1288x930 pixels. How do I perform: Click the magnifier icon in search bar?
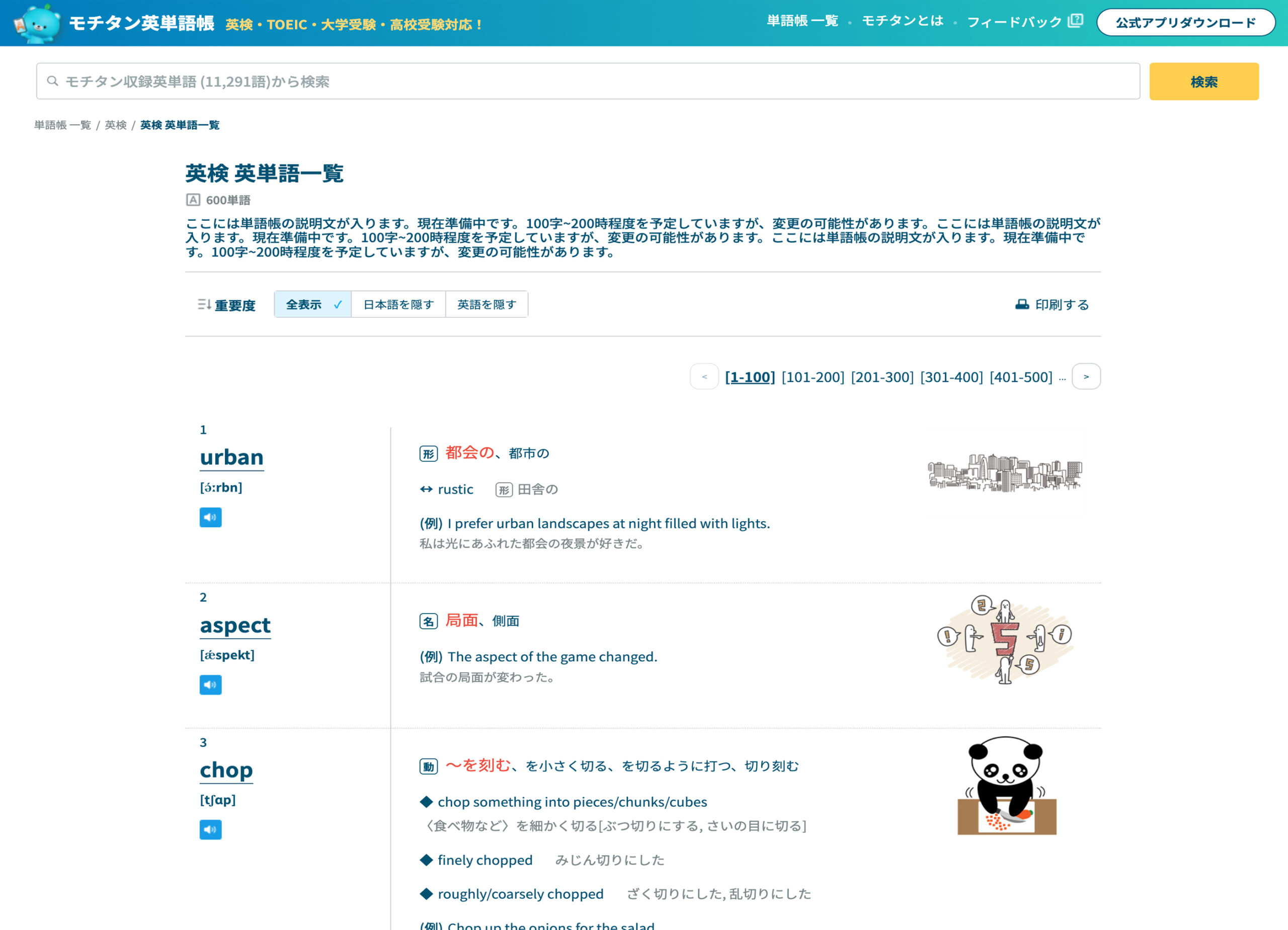coord(53,81)
